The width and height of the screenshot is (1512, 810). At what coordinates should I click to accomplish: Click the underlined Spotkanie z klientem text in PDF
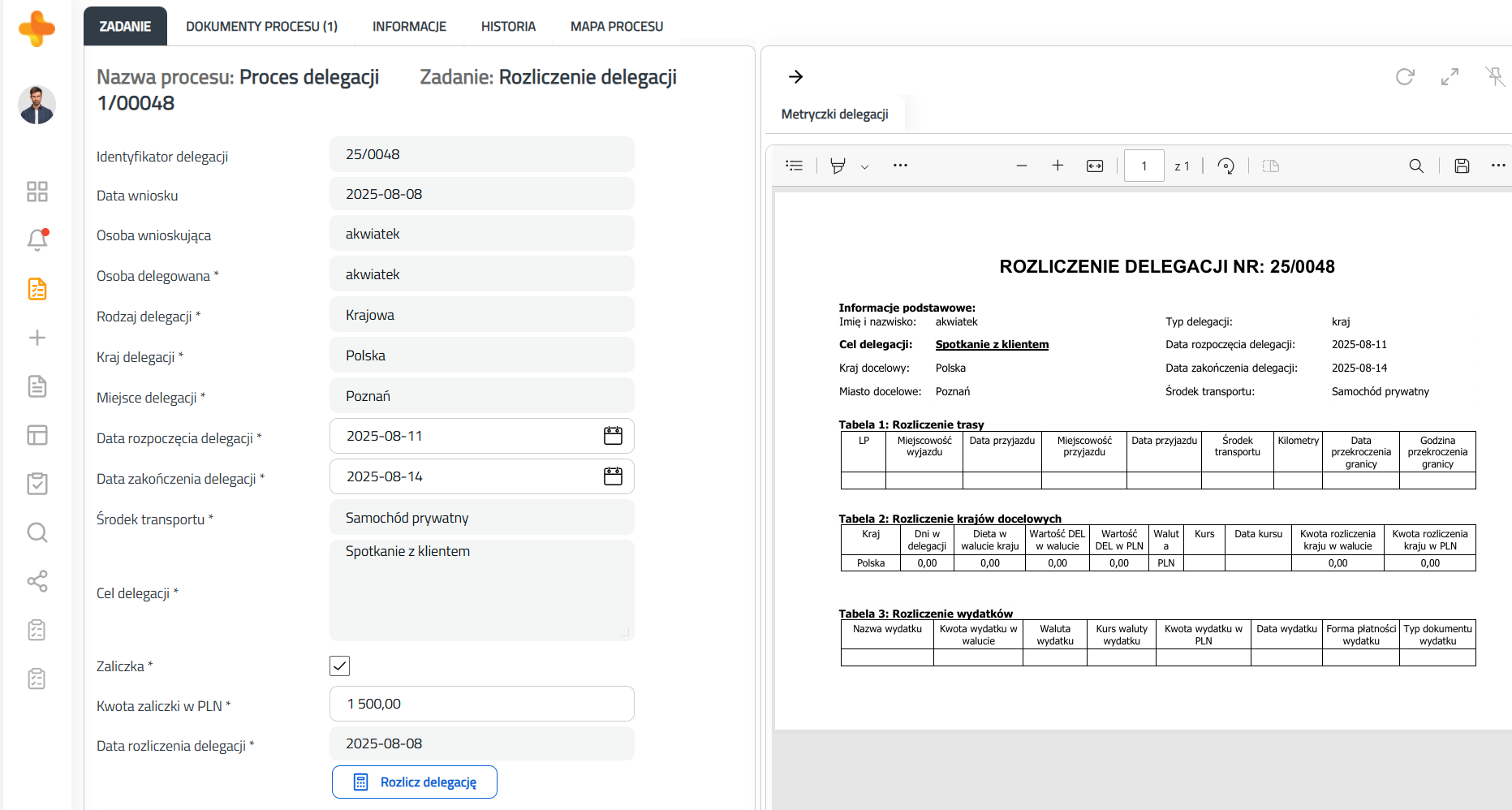tap(992, 344)
